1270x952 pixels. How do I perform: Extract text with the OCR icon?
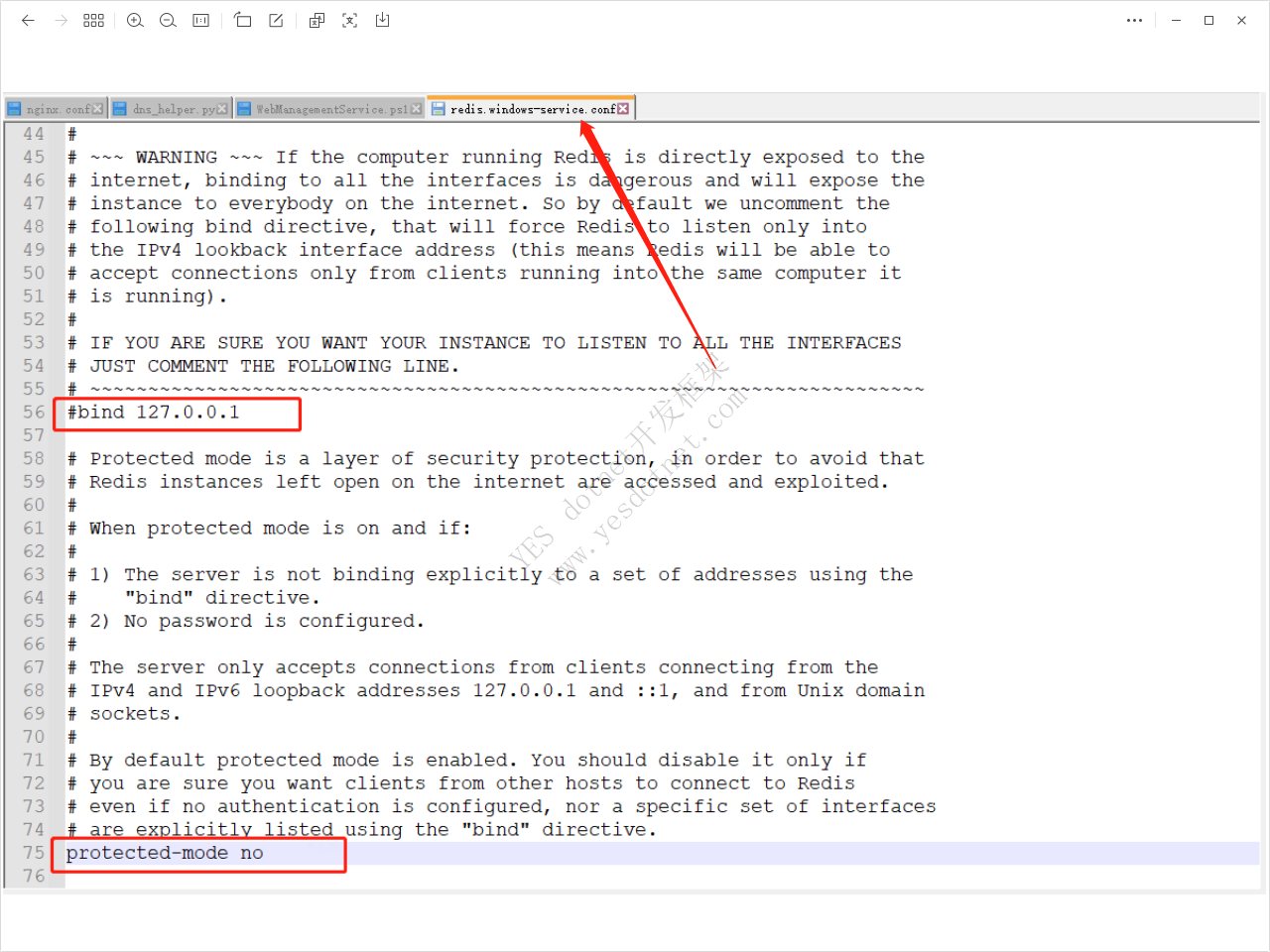pyautogui.click(x=349, y=20)
